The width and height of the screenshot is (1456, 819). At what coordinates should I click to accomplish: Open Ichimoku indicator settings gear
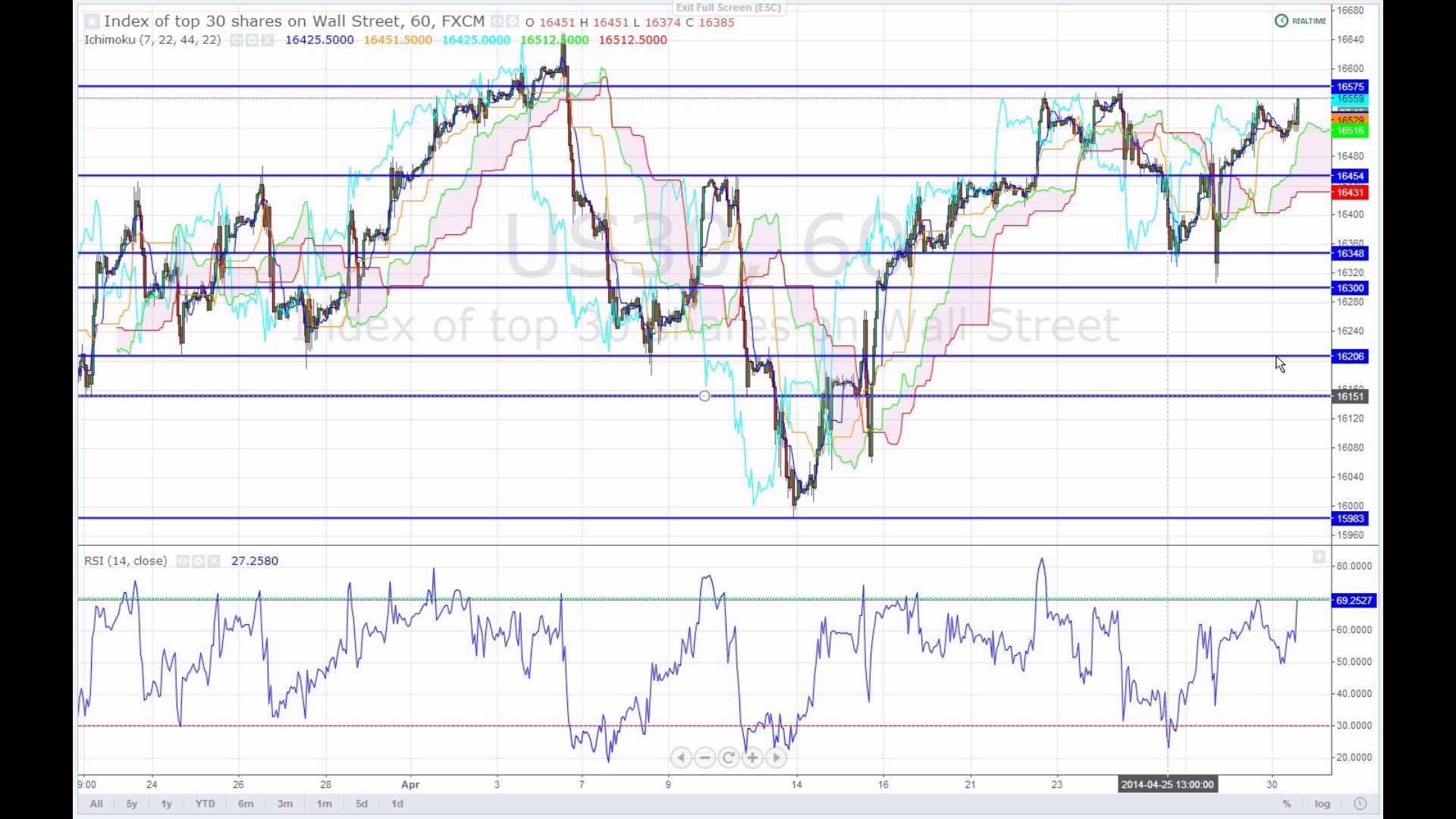click(252, 40)
